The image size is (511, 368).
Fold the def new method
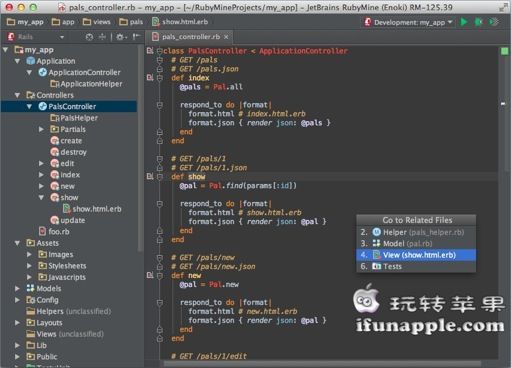160,276
